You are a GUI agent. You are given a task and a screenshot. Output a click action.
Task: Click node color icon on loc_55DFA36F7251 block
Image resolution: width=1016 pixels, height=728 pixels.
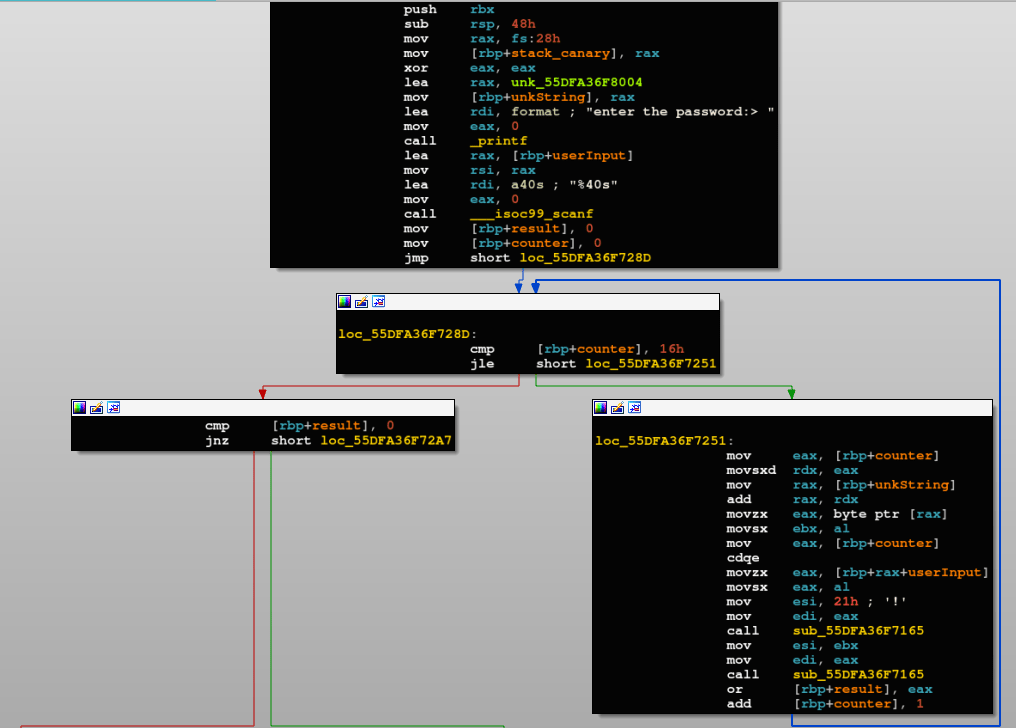(x=601, y=407)
